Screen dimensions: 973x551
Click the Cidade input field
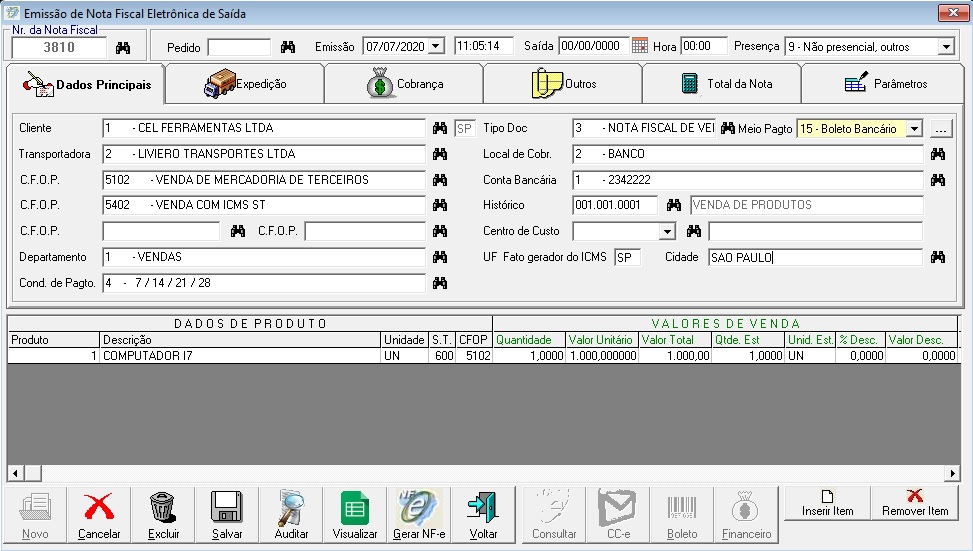[x=814, y=258]
